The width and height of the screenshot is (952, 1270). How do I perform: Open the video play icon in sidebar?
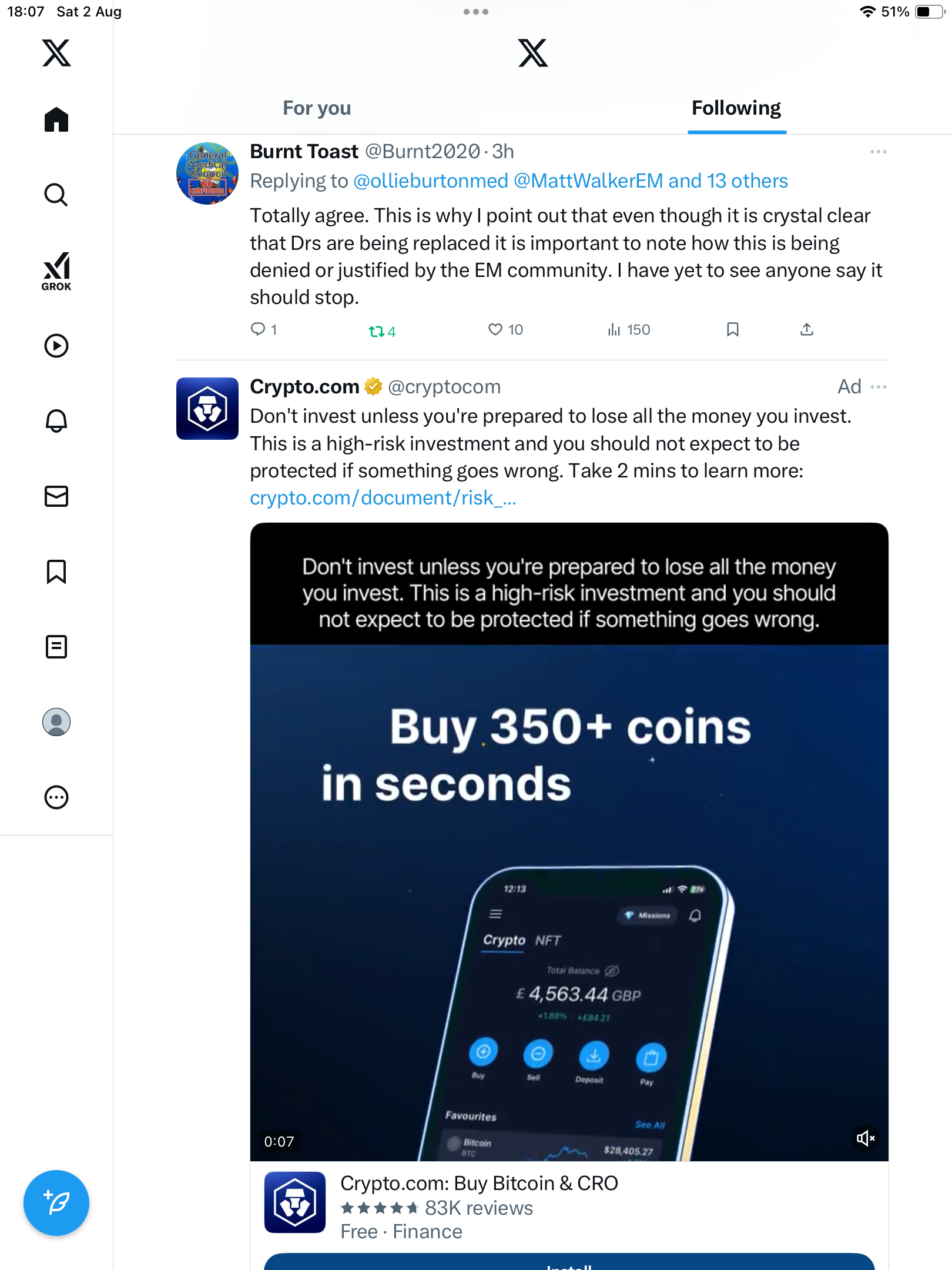click(56, 345)
